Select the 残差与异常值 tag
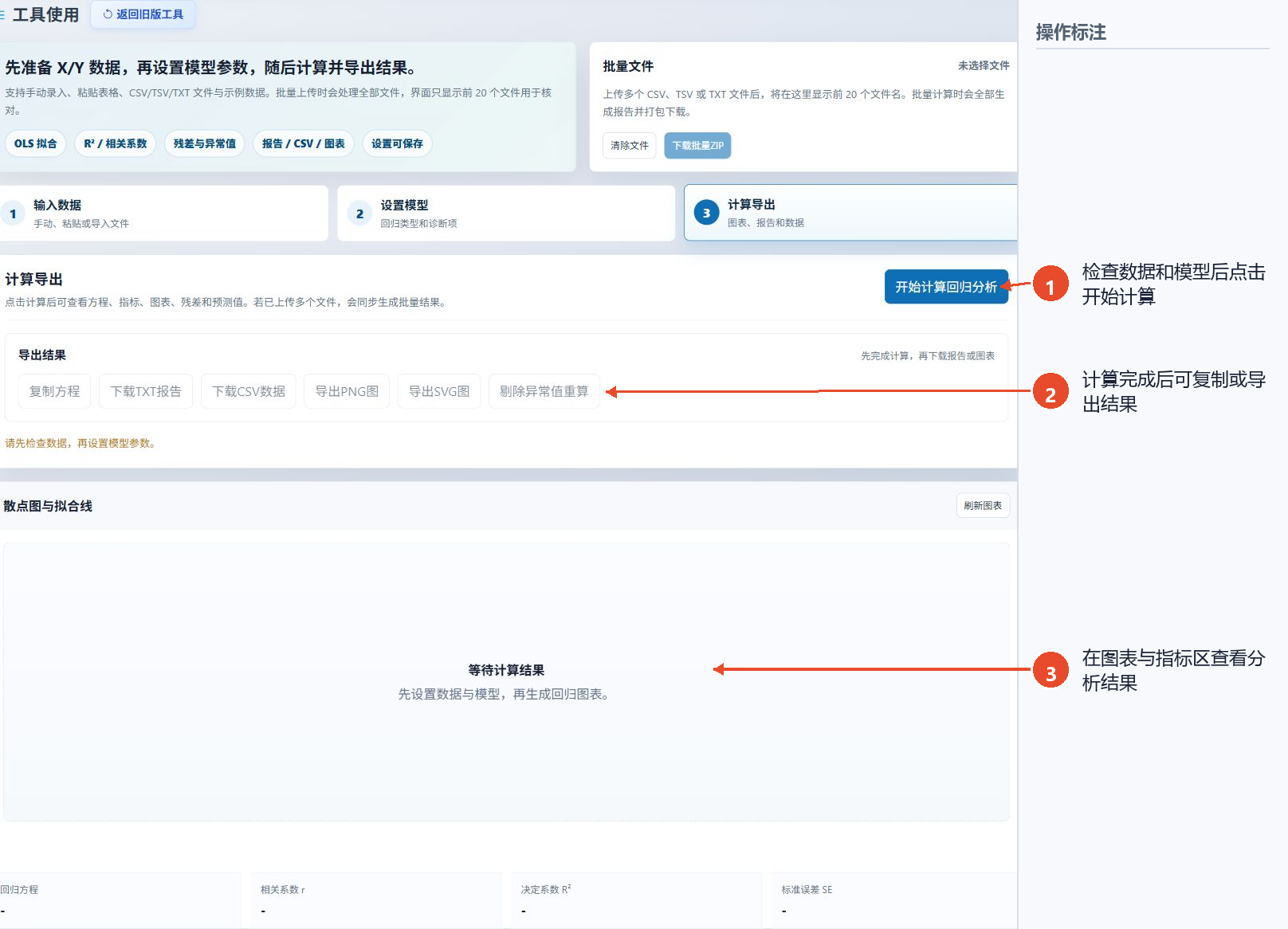The height and width of the screenshot is (929, 1288). 205,143
